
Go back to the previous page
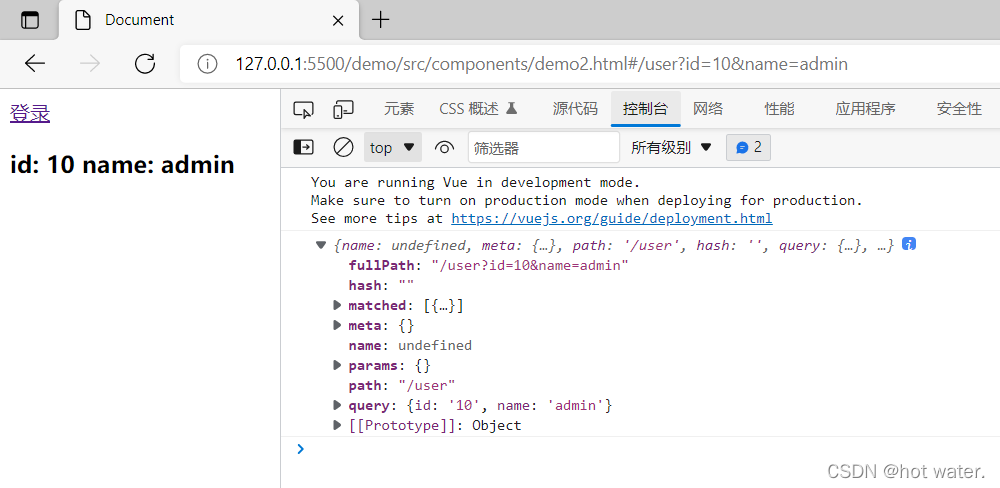pyautogui.click(x=35, y=64)
